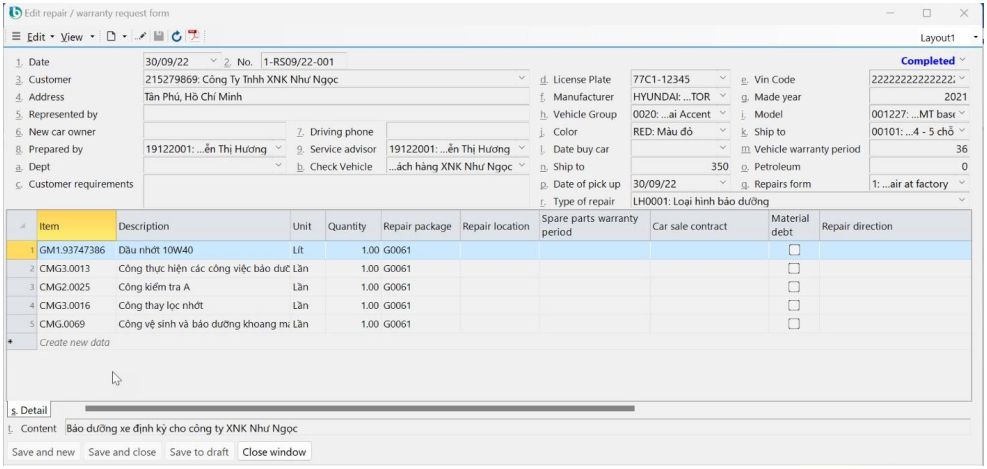Expand the Dept dropdown

tap(279, 166)
